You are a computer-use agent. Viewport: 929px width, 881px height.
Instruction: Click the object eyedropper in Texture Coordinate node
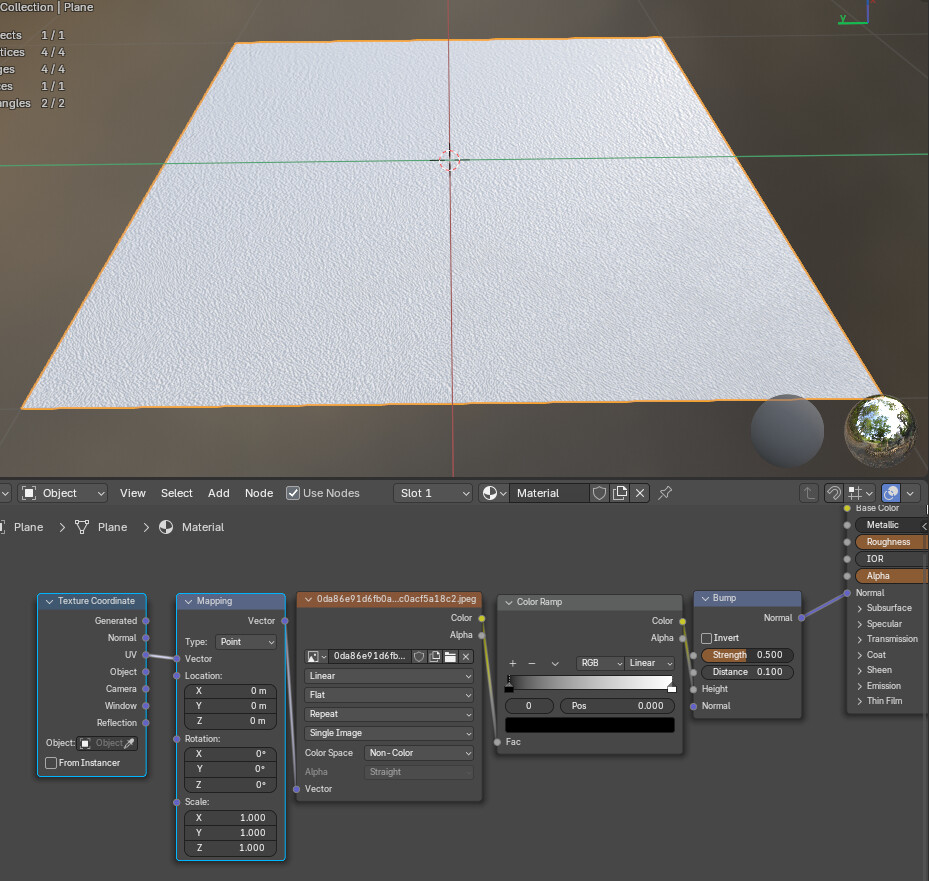point(129,743)
